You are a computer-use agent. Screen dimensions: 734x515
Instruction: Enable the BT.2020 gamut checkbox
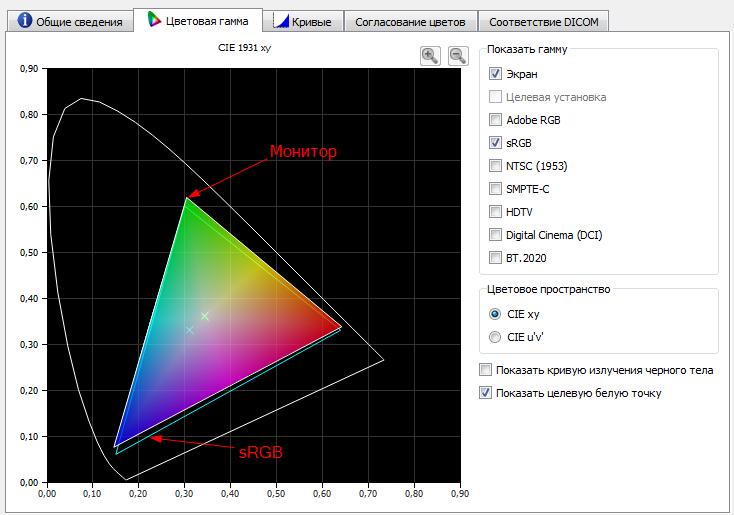(495, 258)
